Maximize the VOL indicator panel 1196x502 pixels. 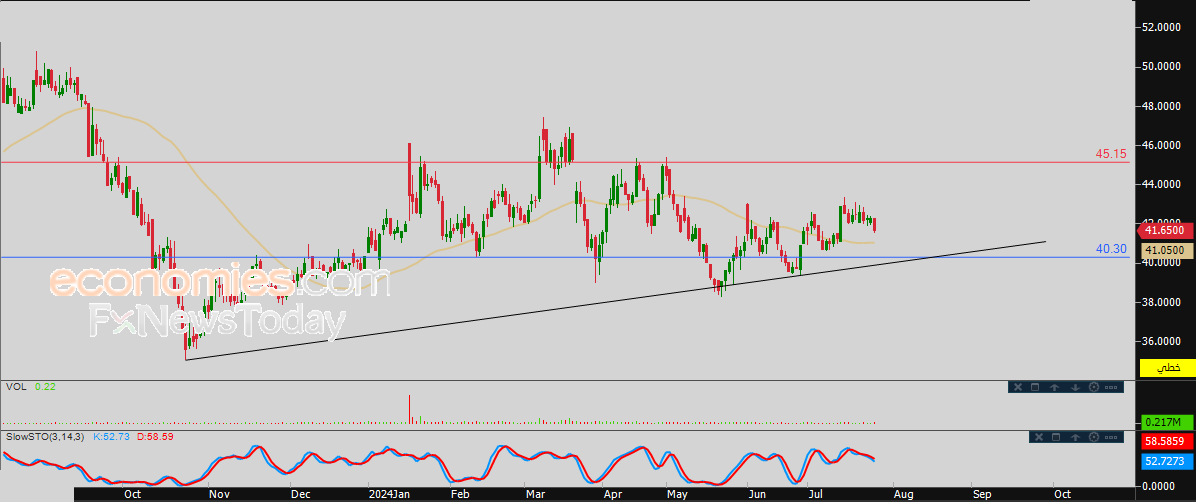click(x=1035, y=387)
